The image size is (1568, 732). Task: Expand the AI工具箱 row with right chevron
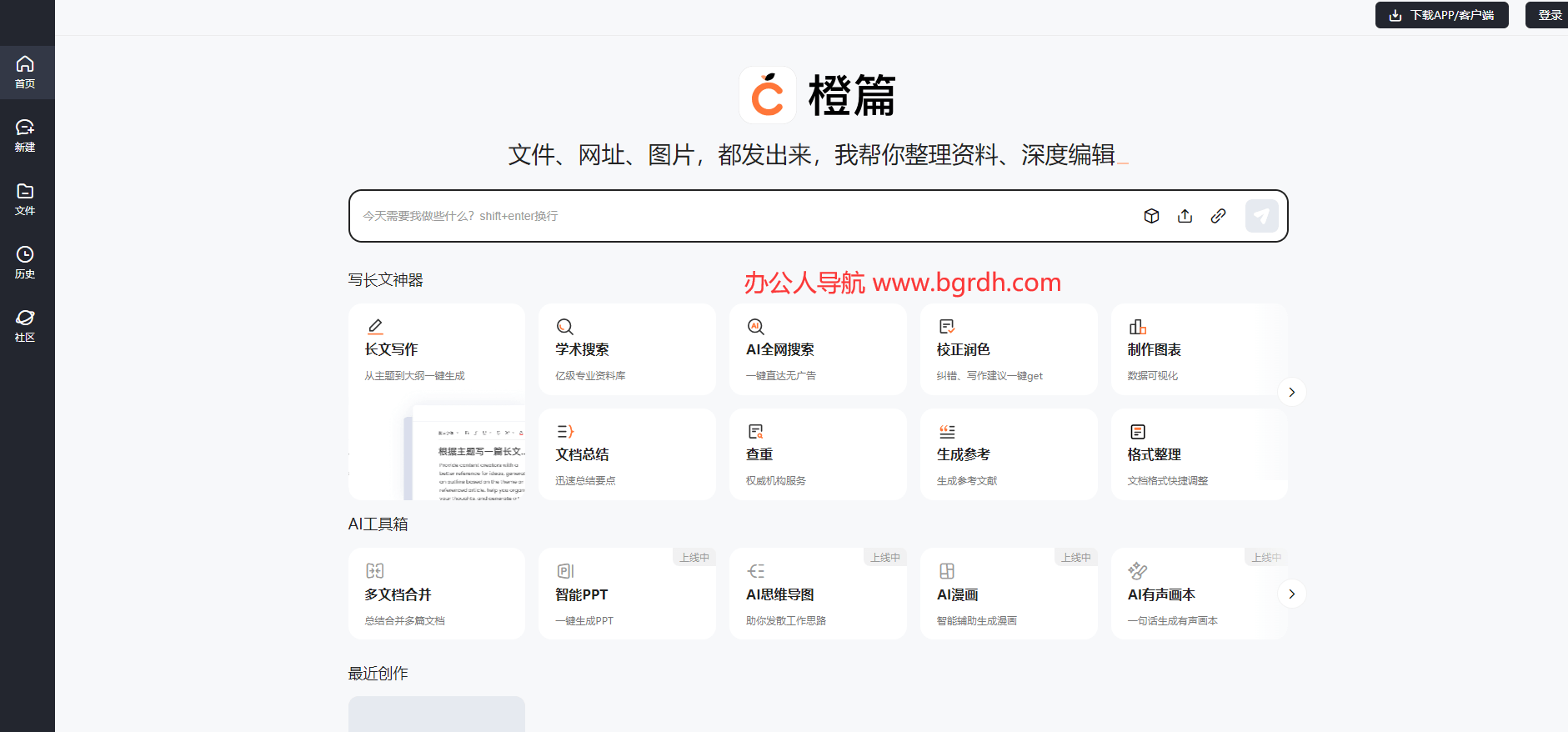(x=1291, y=594)
